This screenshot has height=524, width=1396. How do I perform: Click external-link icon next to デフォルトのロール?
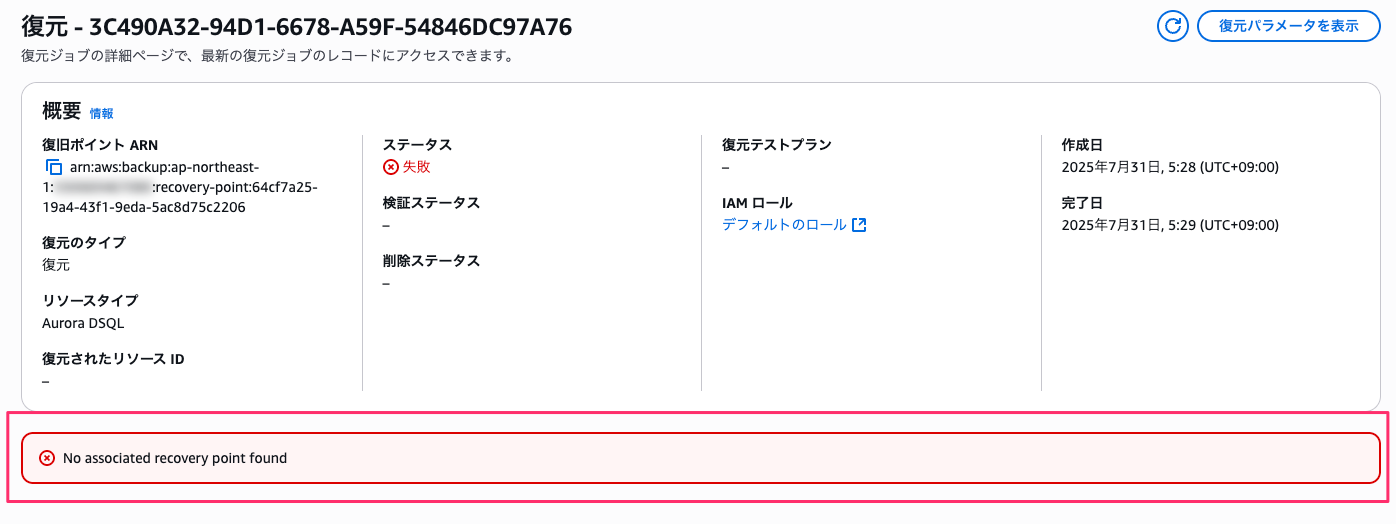(x=859, y=225)
